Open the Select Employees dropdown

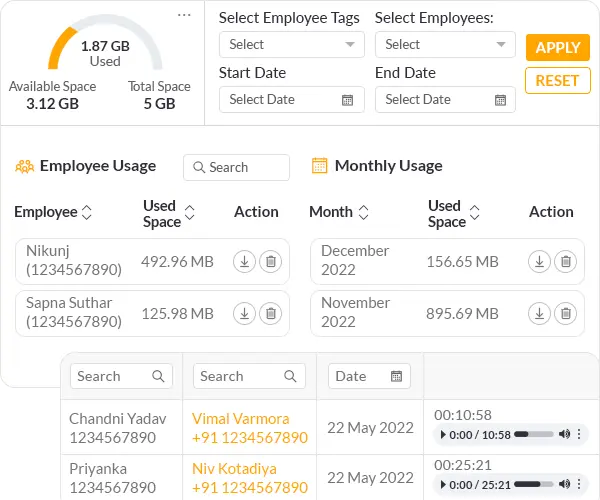point(445,45)
